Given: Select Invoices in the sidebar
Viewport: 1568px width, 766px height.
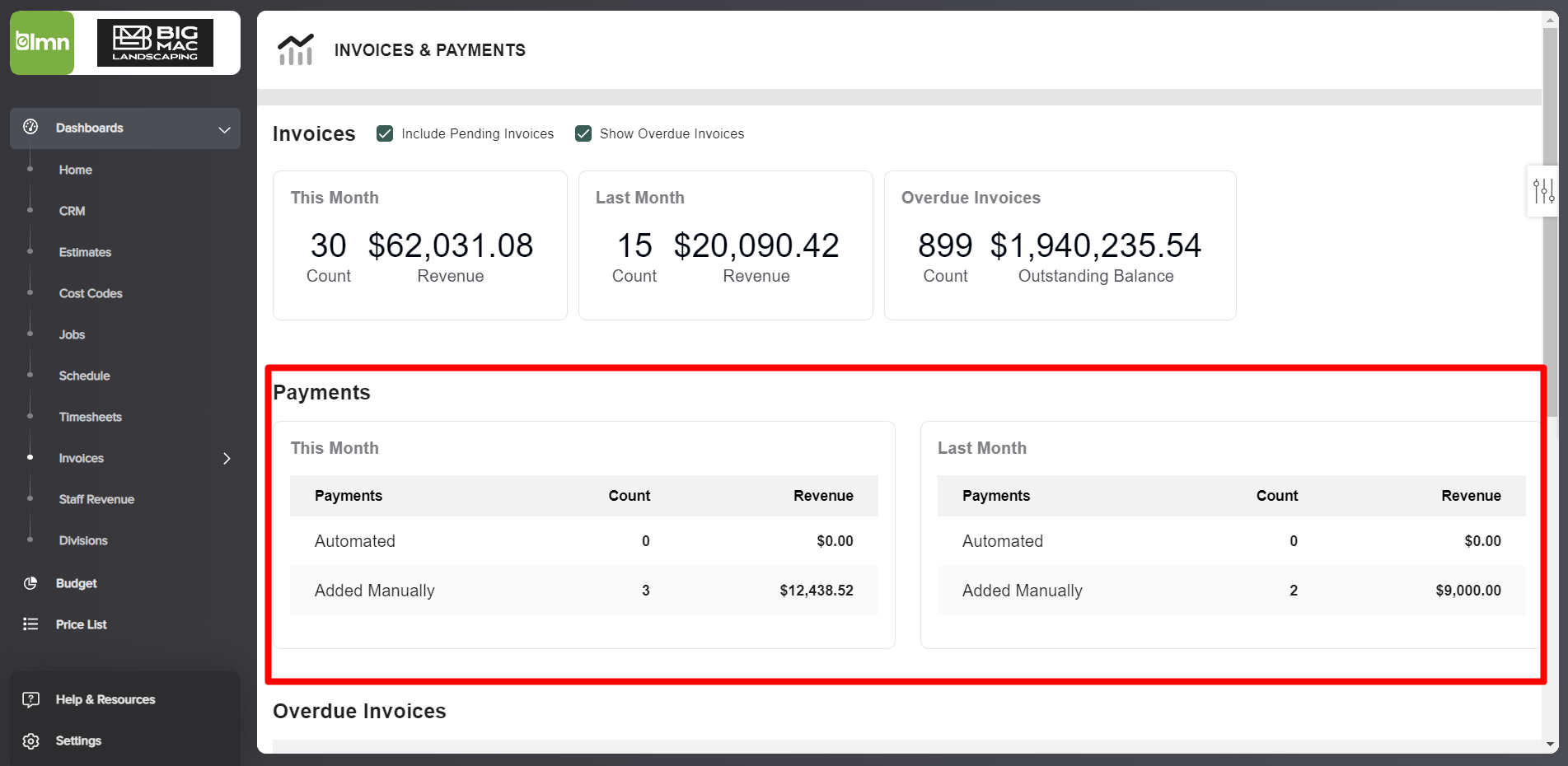Looking at the screenshot, I should click(81, 458).
